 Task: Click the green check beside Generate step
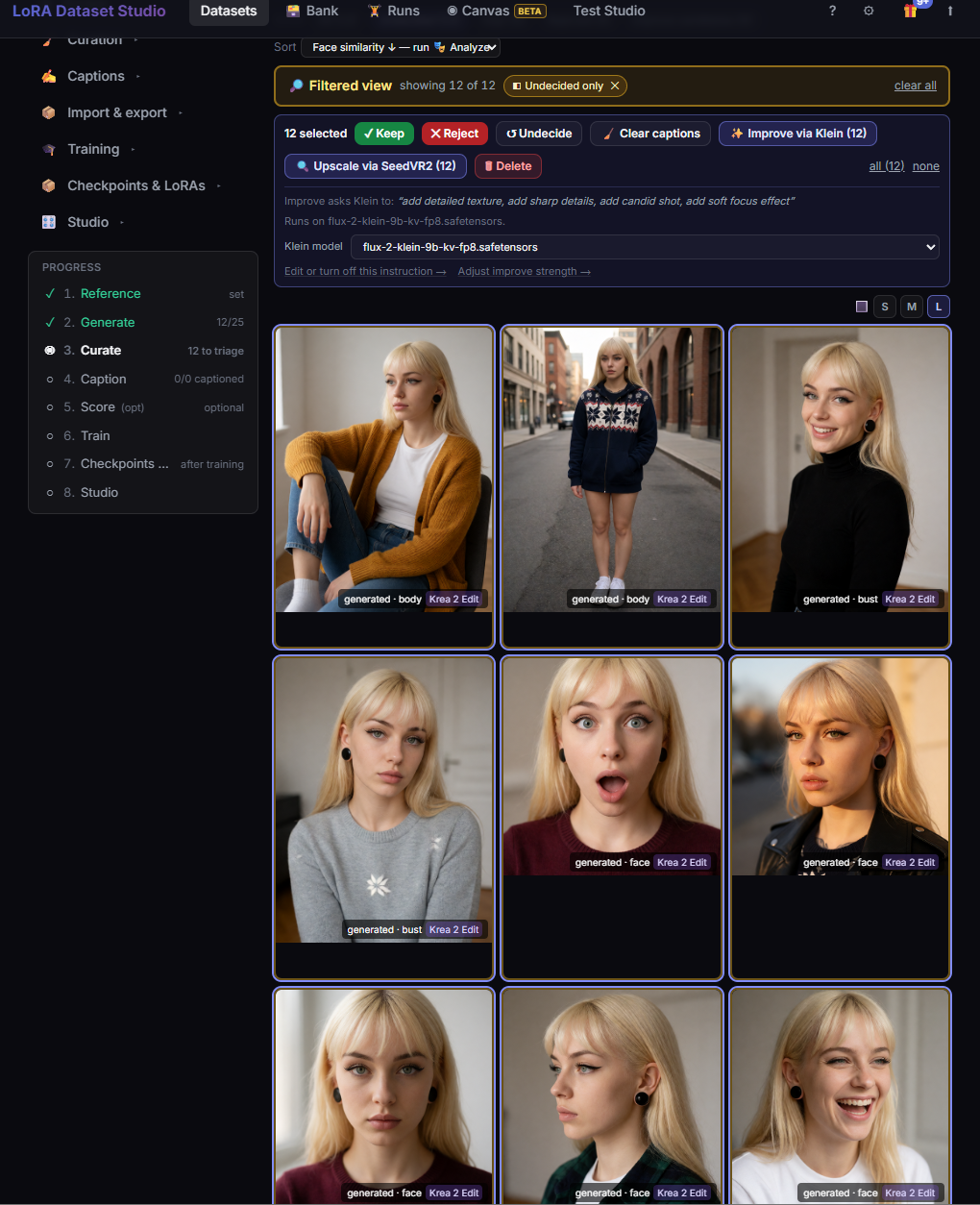tap(50, 322)
